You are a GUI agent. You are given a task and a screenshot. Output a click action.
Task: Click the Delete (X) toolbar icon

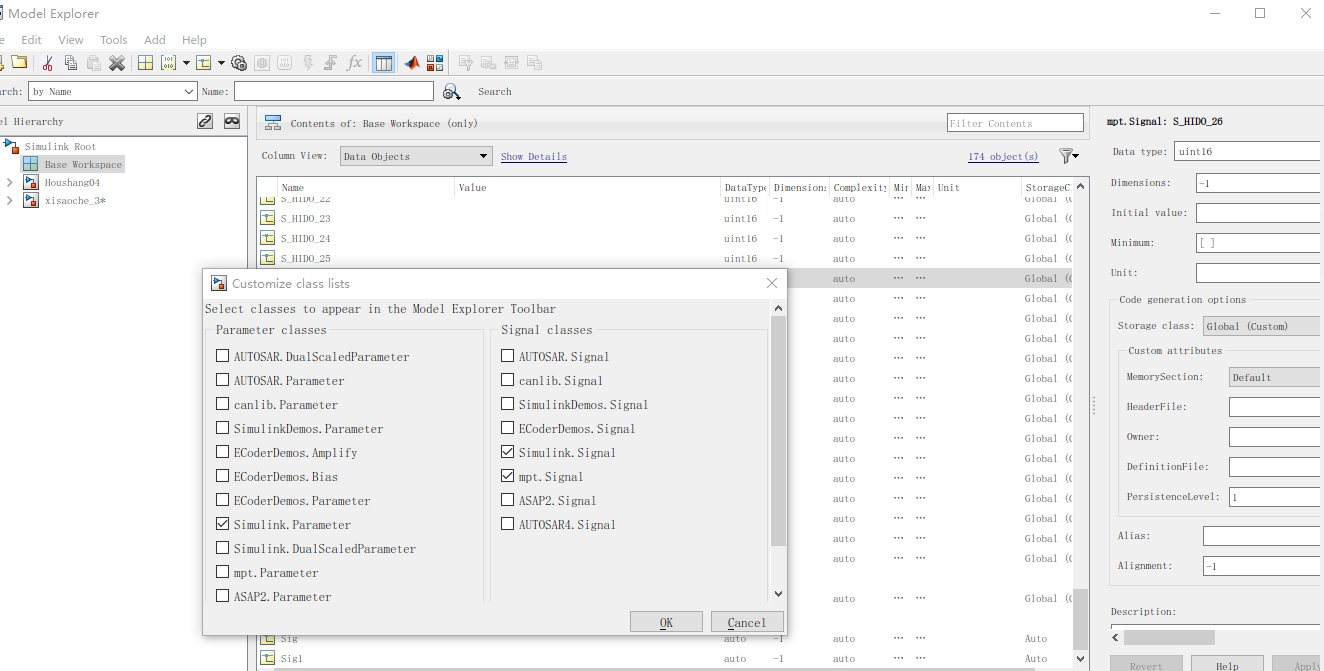[x=117, y=62]
